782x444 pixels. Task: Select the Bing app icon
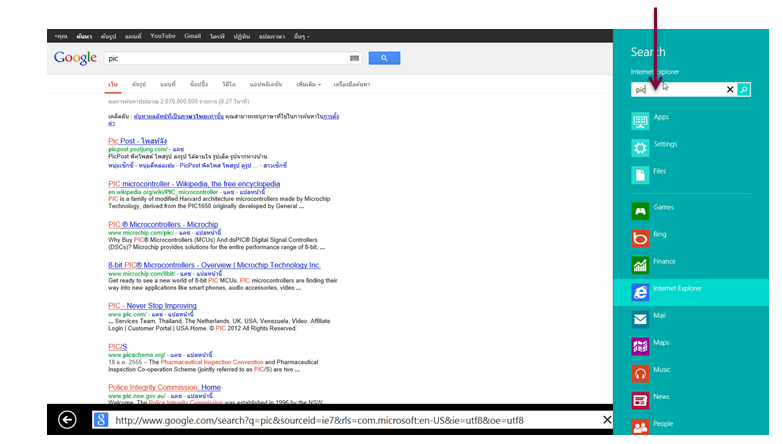640,238
